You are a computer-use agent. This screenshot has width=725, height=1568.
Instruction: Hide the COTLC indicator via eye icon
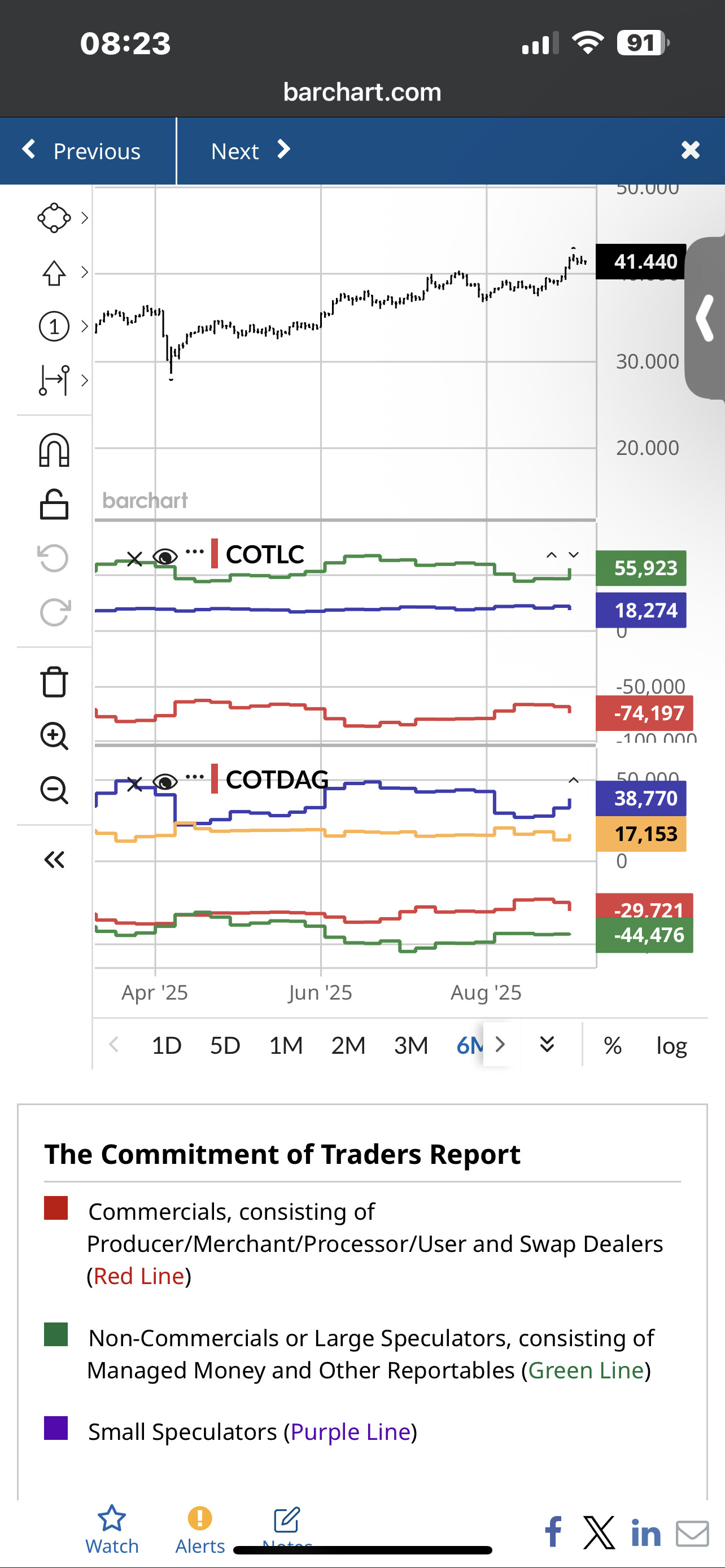click(x=165, y=557)
